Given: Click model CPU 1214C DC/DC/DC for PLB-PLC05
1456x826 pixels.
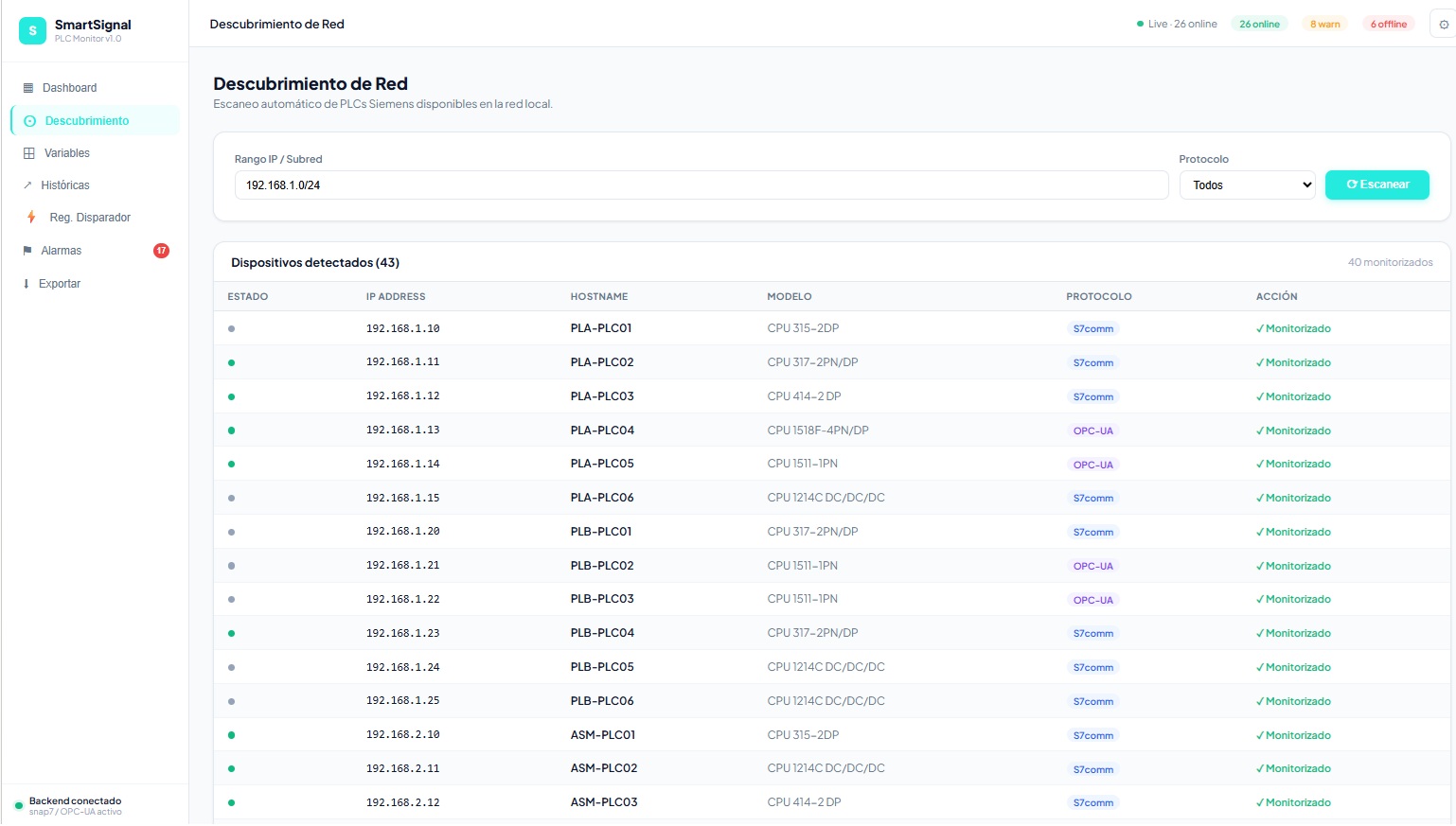Looking at the screenshot, I should [826, 667].
